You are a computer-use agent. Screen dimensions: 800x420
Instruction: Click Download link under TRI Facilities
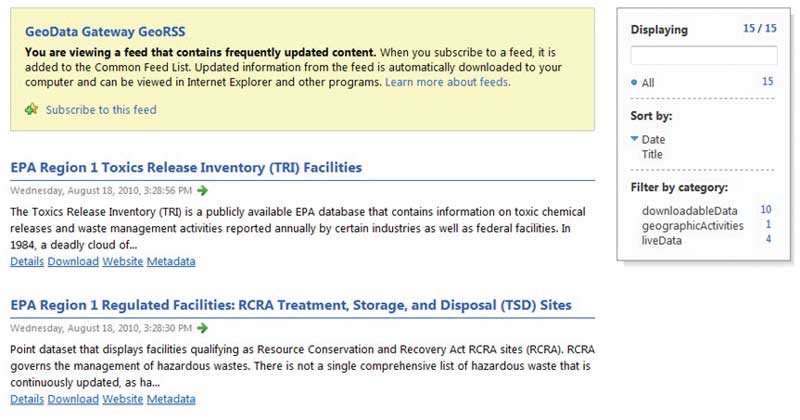(x=73, y=262)
